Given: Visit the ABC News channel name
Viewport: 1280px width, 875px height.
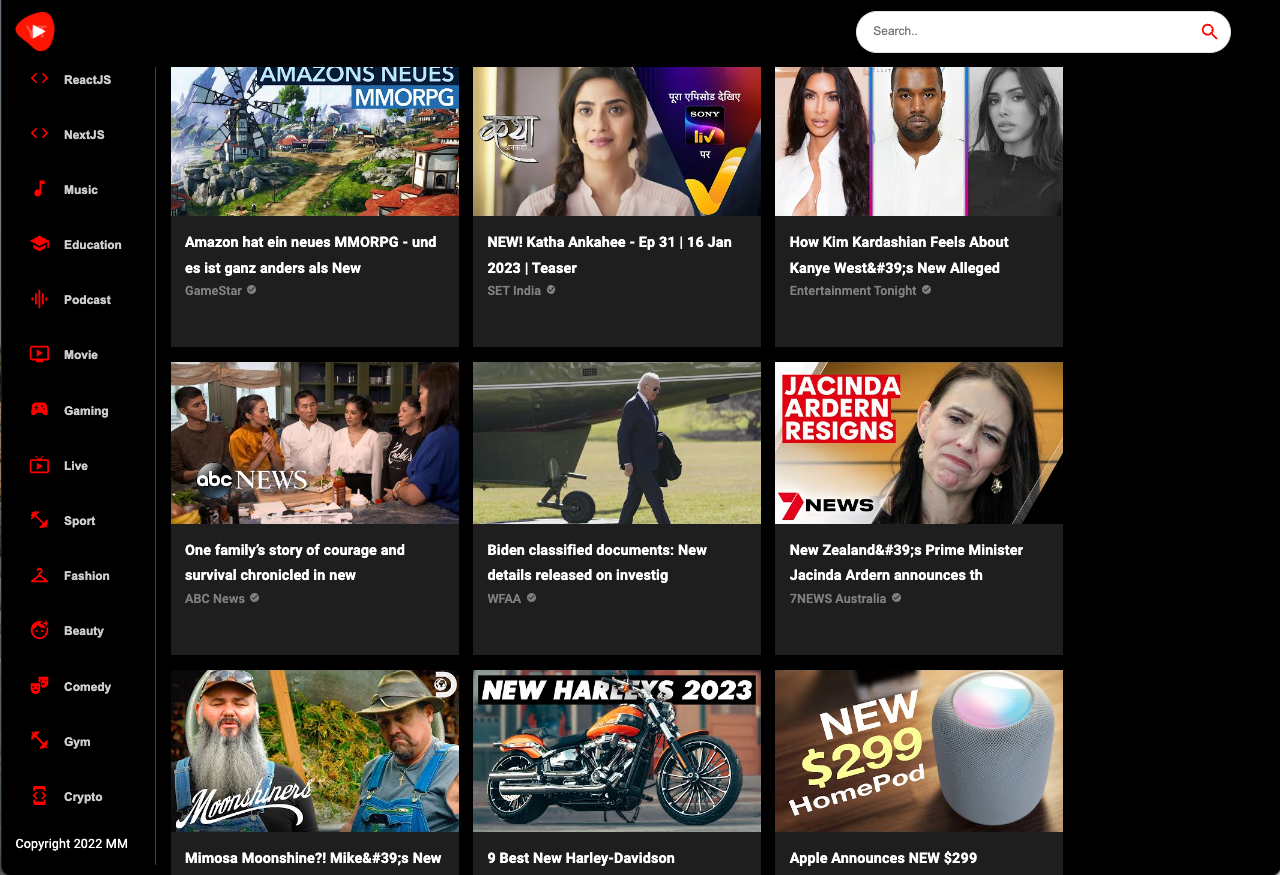Looking at the screenshot, I should [x=215, y=599].
